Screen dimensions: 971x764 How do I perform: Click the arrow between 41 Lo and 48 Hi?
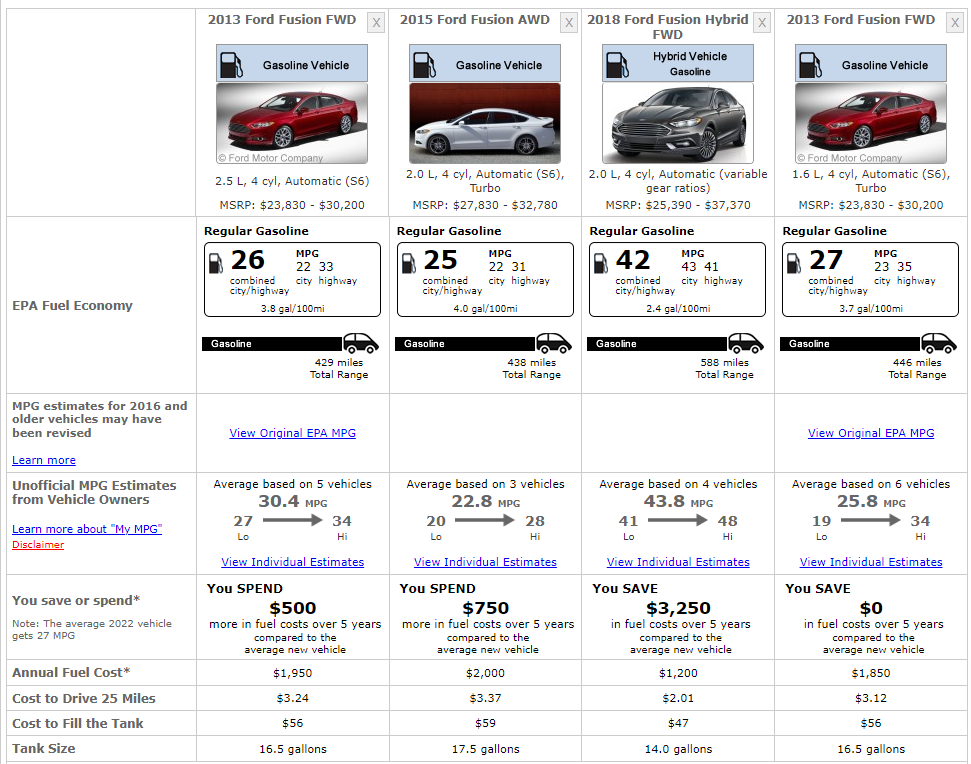click(677, 520)
